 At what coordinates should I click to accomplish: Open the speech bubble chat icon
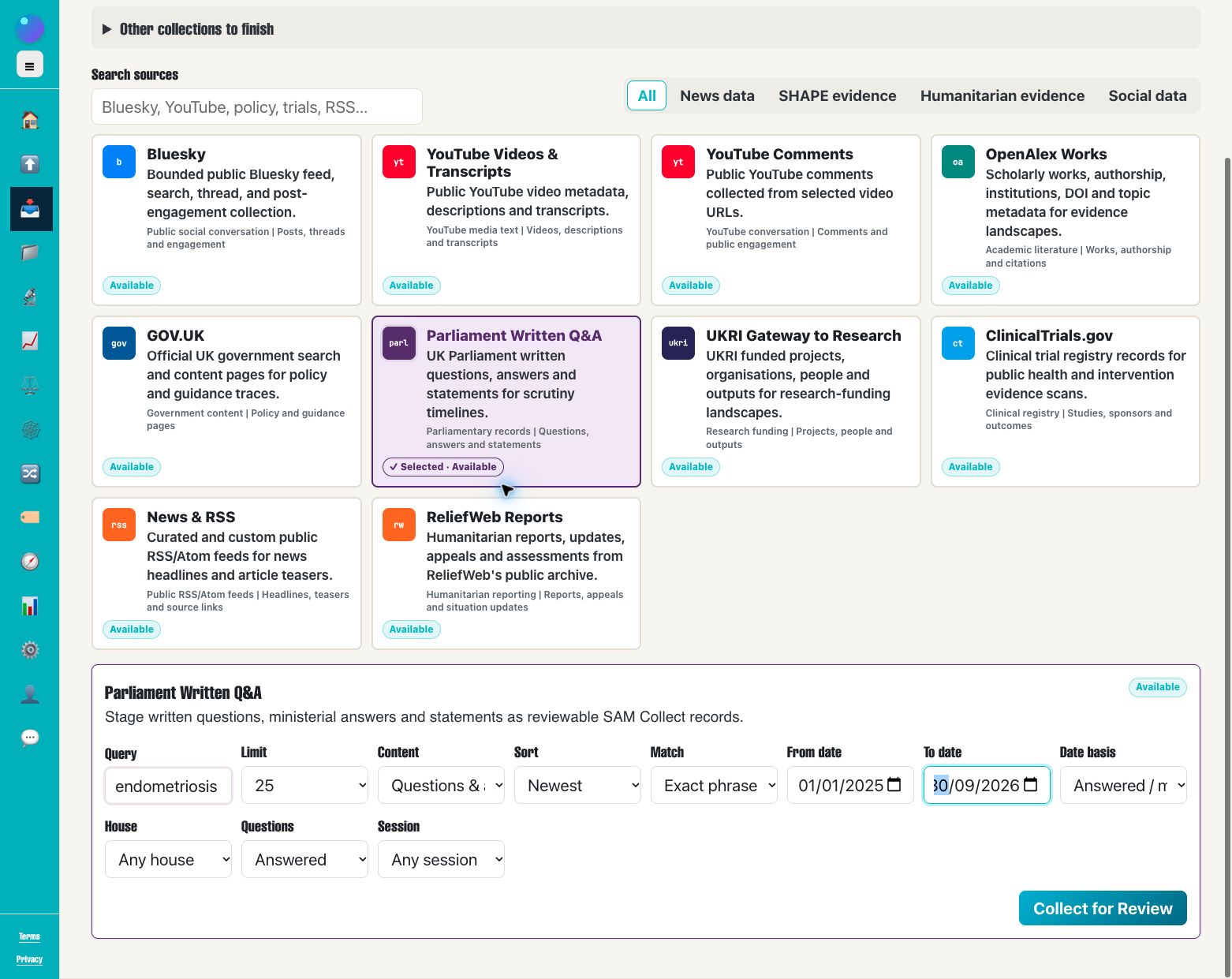coord(30,738)
